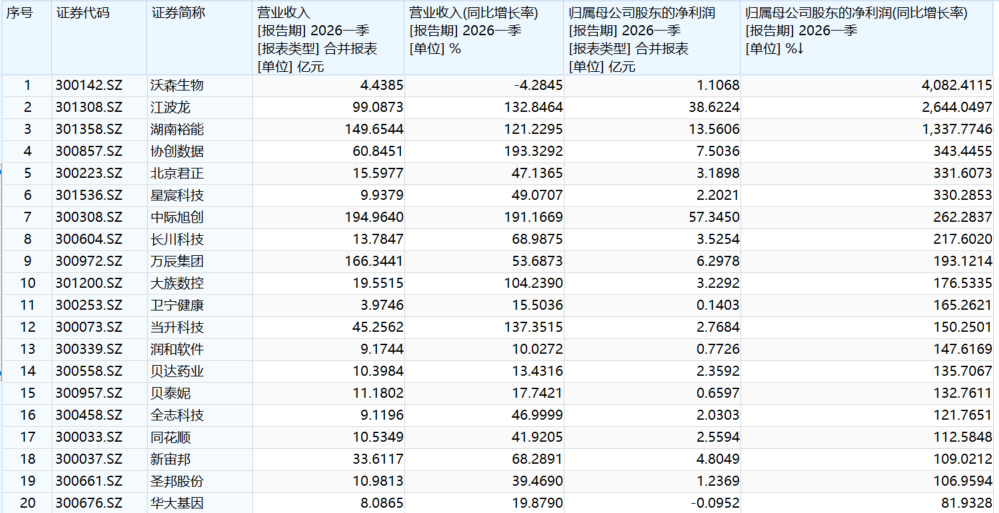Select revenue value 99.0873
999x513 pixels.
tap(380, 108)
